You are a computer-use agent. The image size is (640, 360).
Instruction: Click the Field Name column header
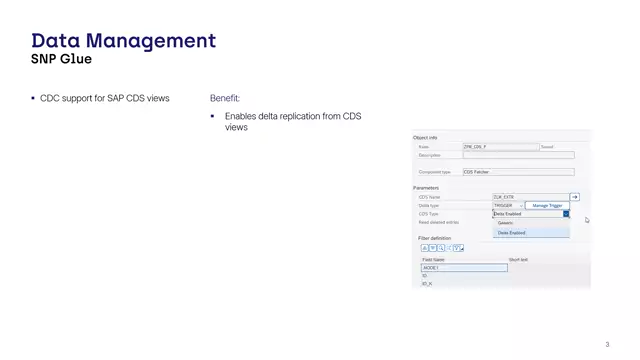[433, 260]
